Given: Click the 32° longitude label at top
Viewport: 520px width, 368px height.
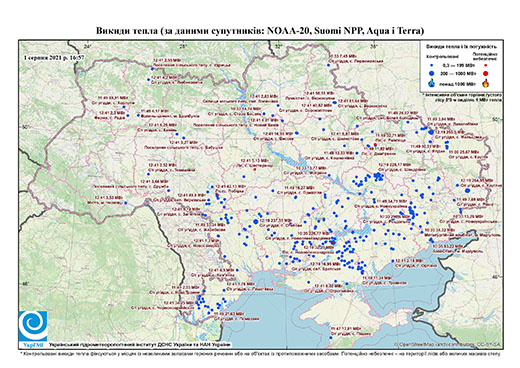Looking at the screenshot, I should coord(278,46).
